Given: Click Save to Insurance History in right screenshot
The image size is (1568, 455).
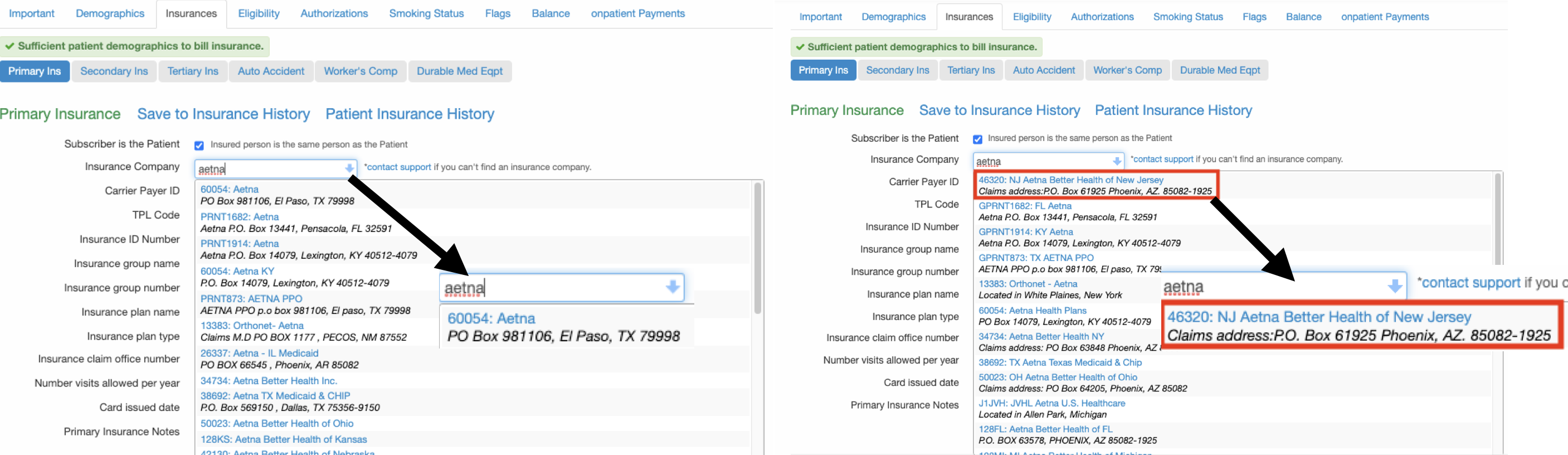Looking at the screenshot, I should pyautogui.click(x=1000, y=110).
